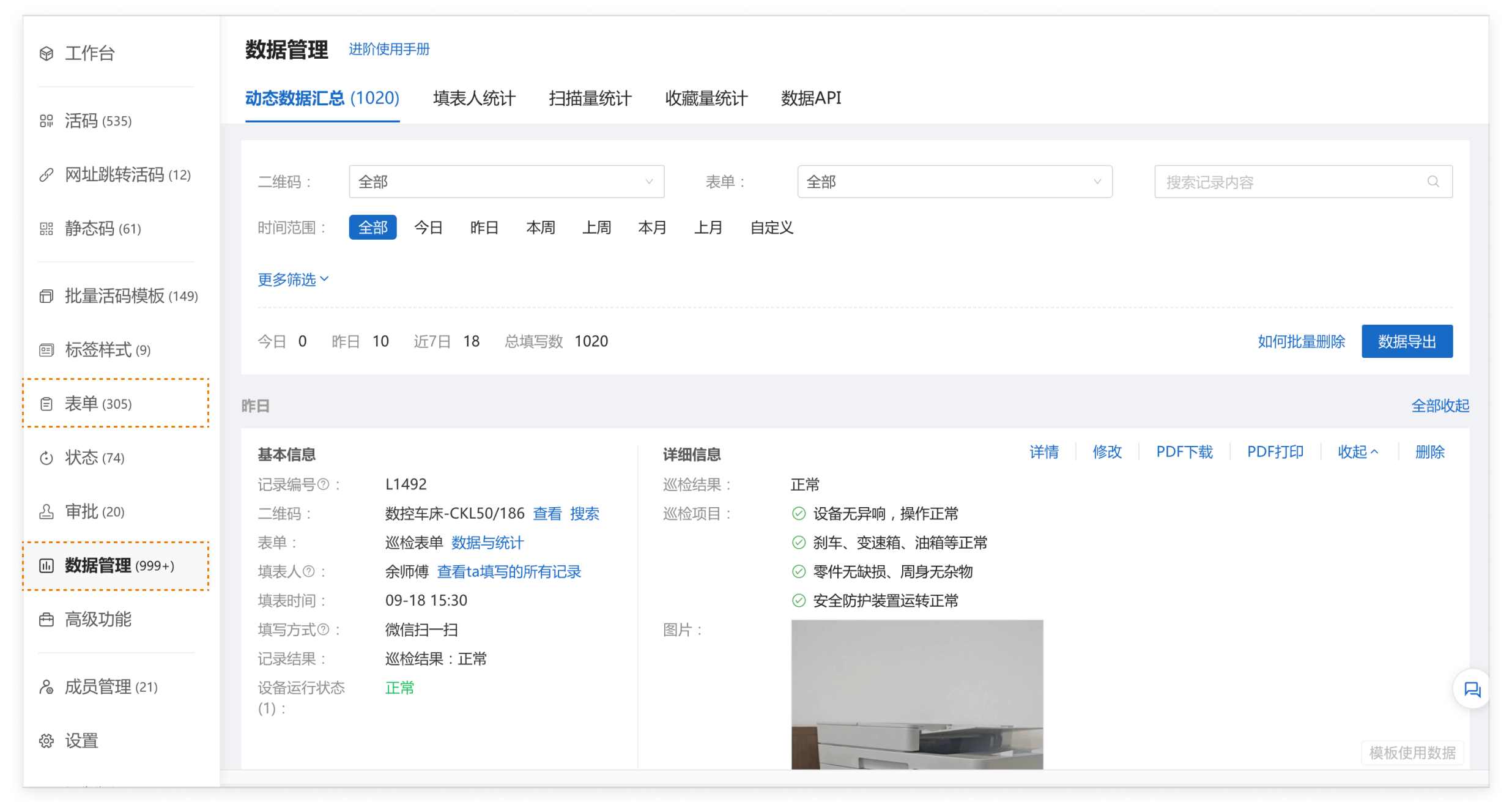Click the 成员管理 person icon
The image size is (1512, 802).
coord(46,687)
